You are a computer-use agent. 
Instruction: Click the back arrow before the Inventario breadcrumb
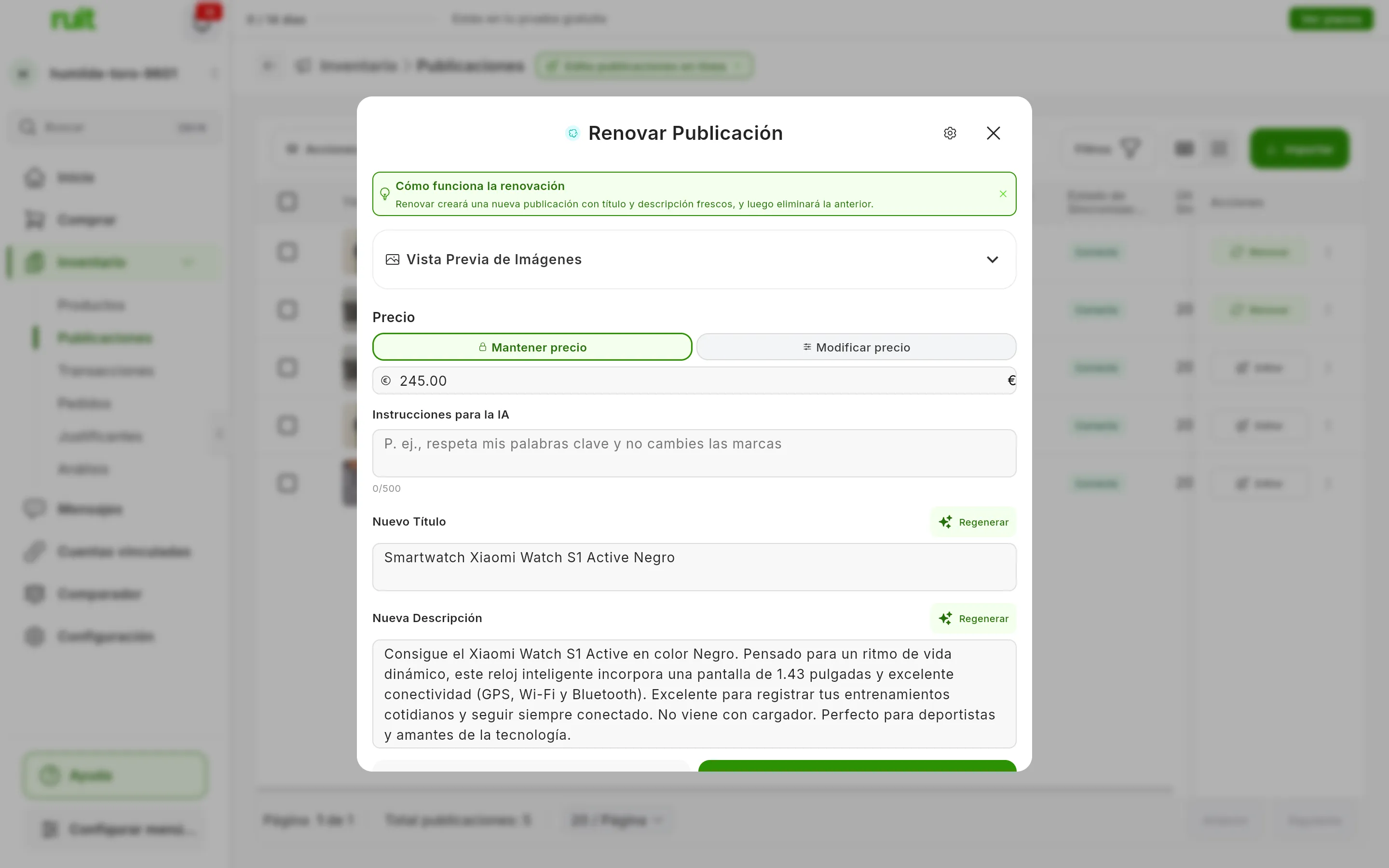coord(268,66)
